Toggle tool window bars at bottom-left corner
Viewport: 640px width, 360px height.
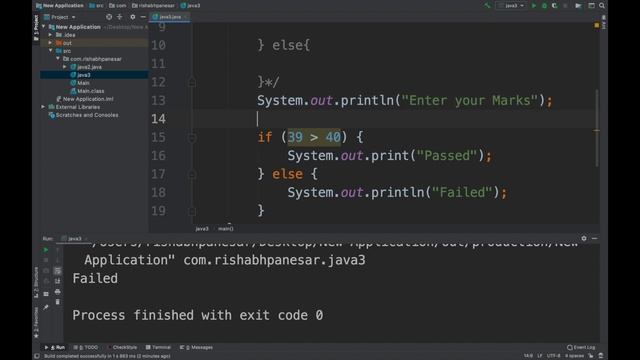pyautogui.click(x=37, y=356)
